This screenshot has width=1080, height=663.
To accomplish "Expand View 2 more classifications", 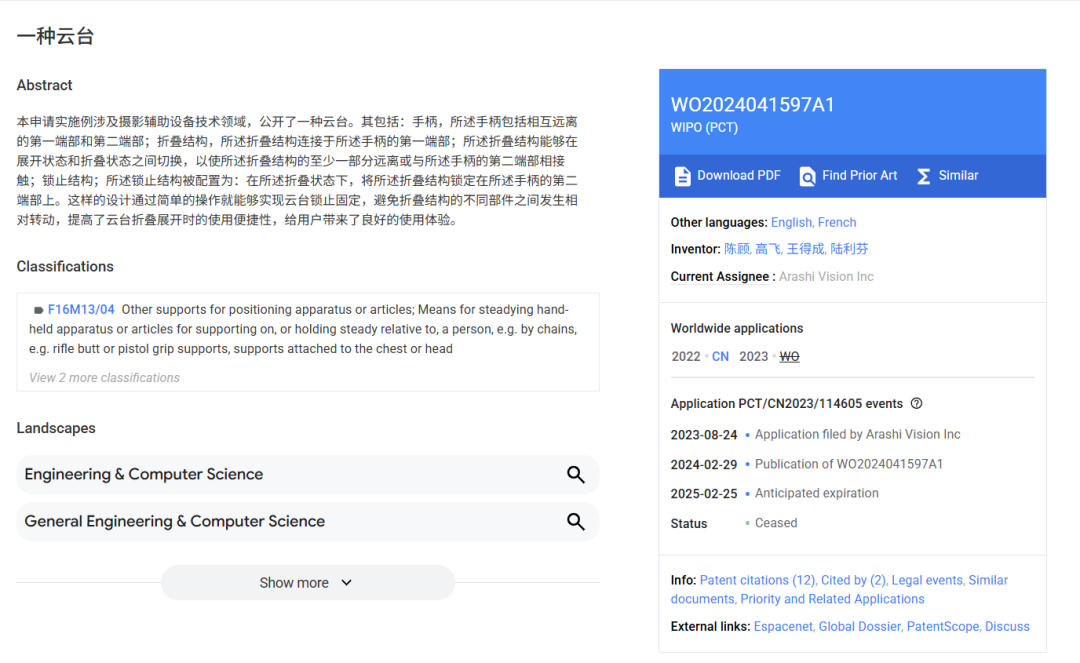I will tap(104, 378).
